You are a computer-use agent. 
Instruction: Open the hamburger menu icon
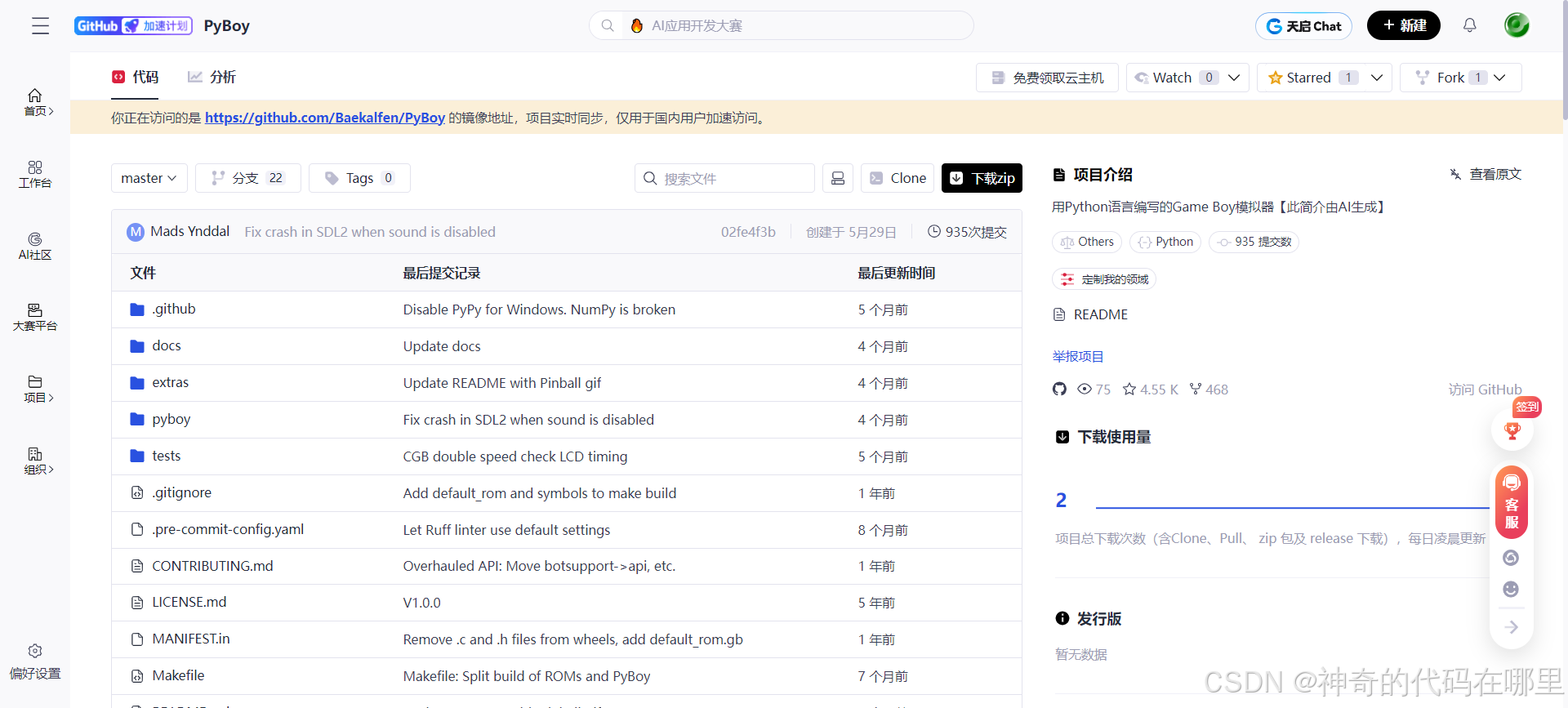point(40,26)
